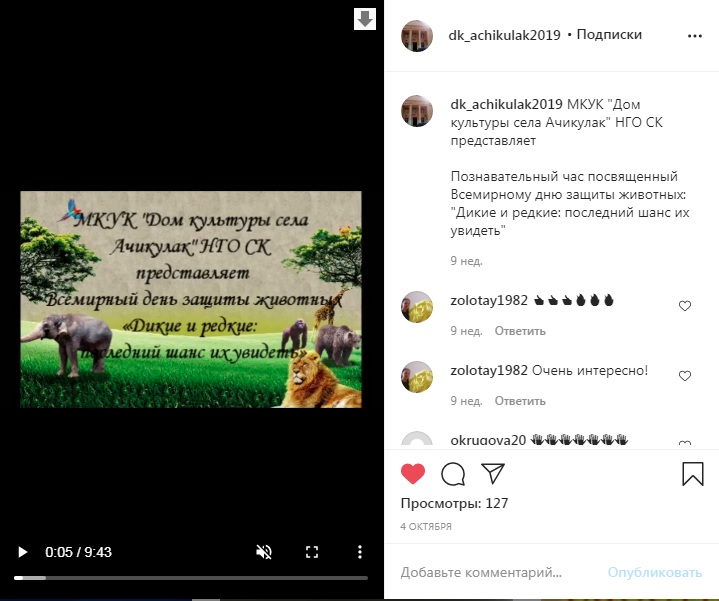
Task: Open dk_achikulak2019 profile from header username
Action: 504,35
